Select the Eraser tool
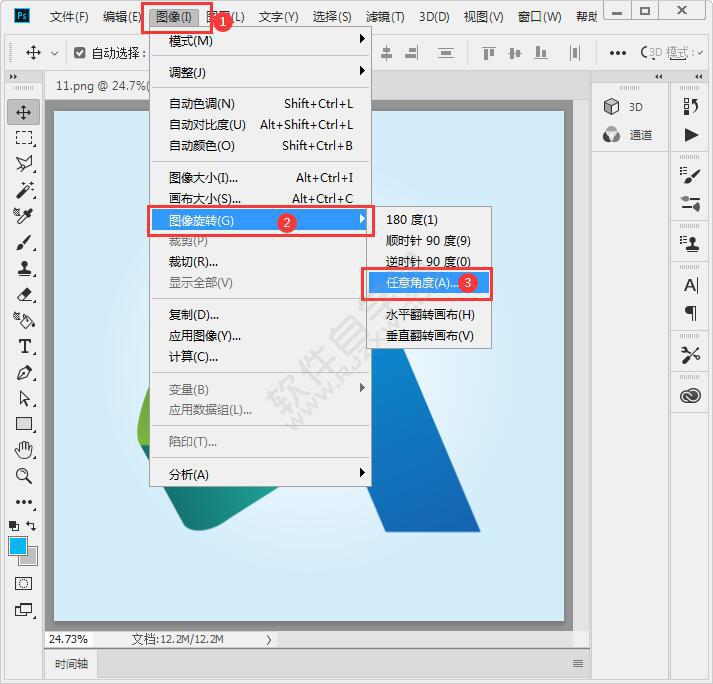Viewport: 713px width, 684px height. [x=24, y=294]
